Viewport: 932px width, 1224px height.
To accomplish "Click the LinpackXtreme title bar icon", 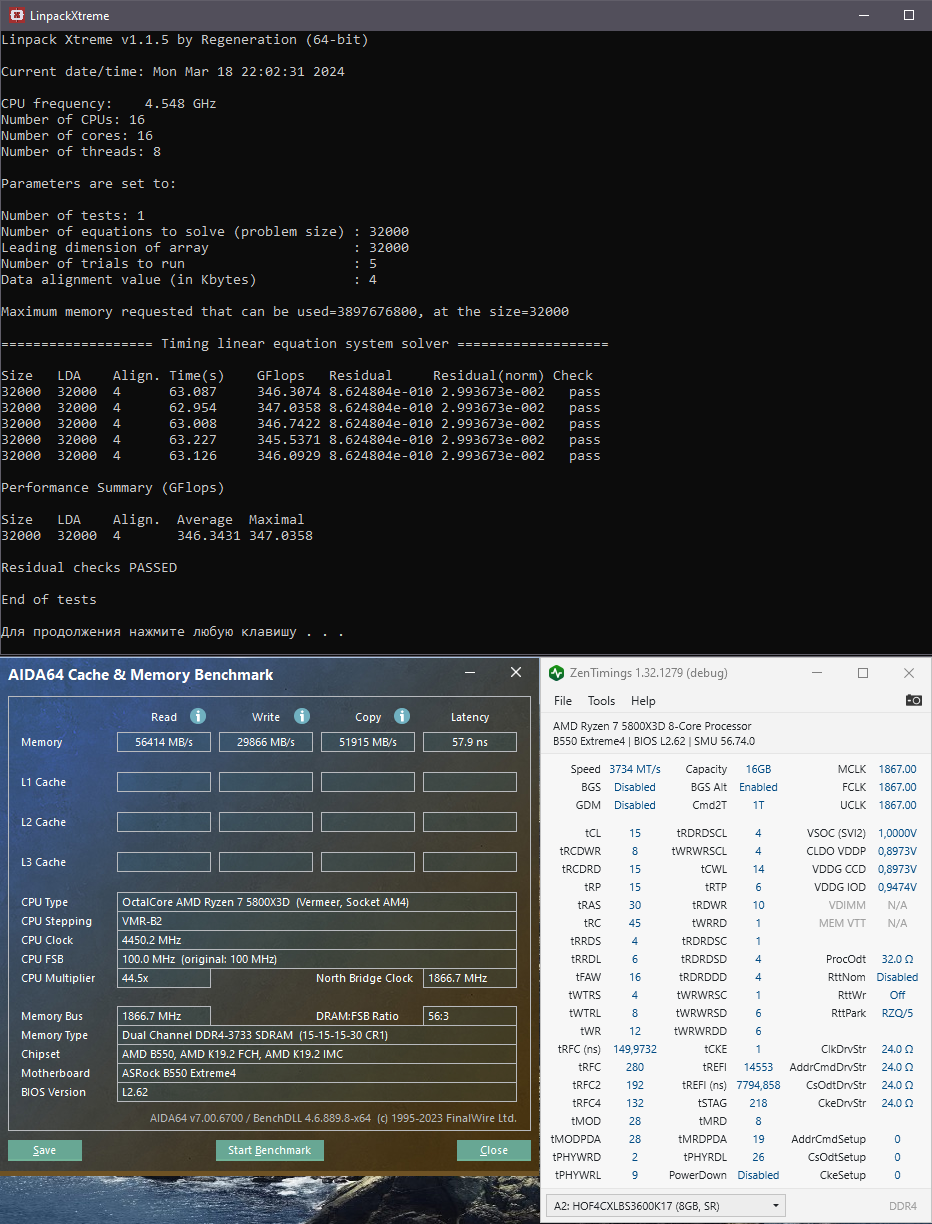I will pyautogui.click(x=18, y=16).
